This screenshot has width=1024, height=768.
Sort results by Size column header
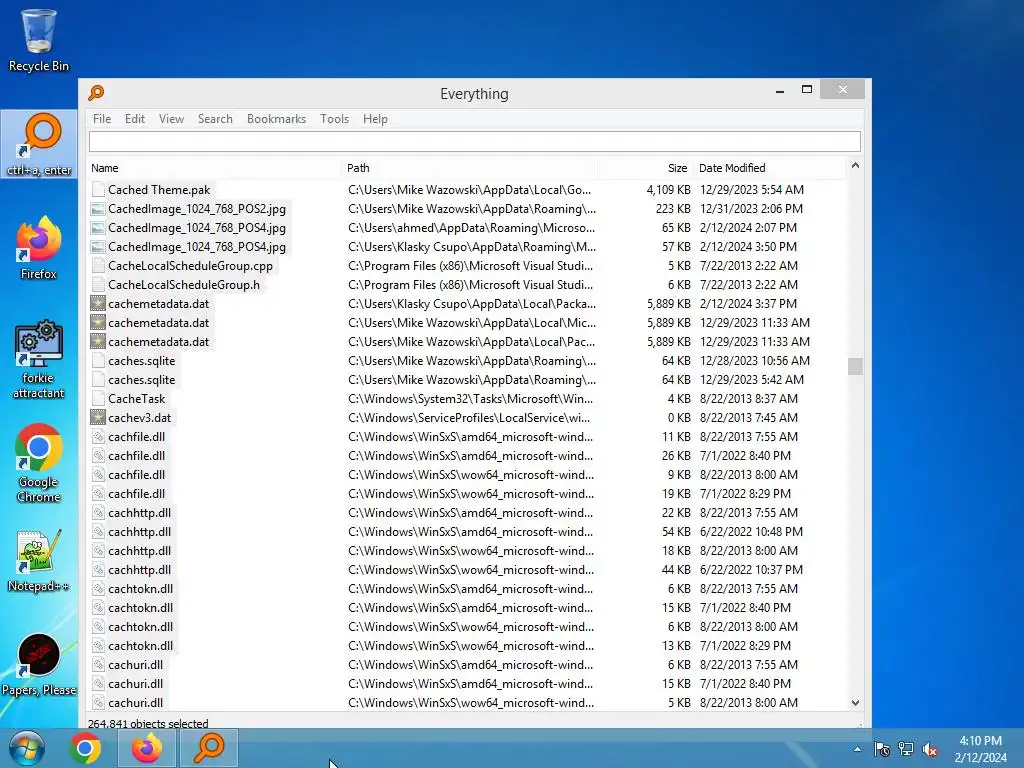(x=645, y=168)
